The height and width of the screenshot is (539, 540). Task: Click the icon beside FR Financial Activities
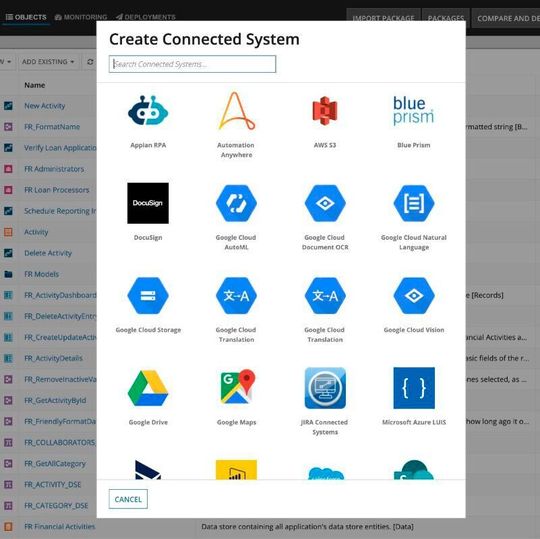click(x=8, y=526)
